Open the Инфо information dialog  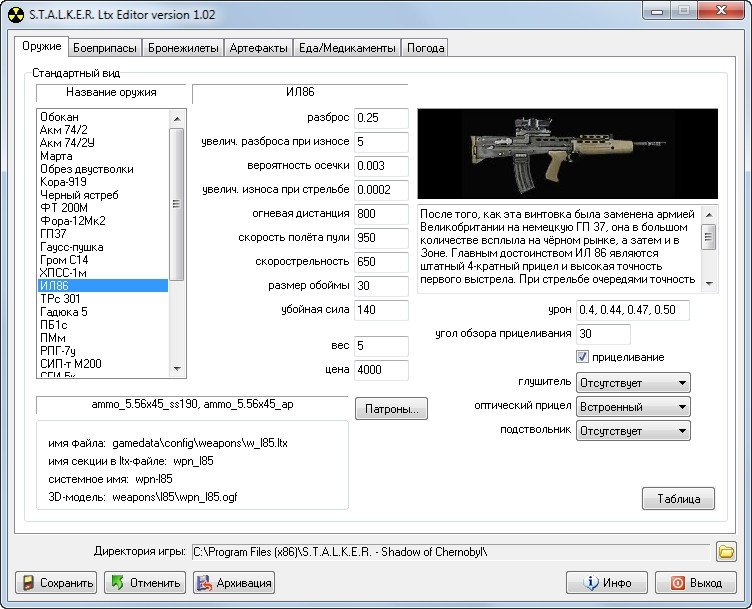tap(606, 583)
